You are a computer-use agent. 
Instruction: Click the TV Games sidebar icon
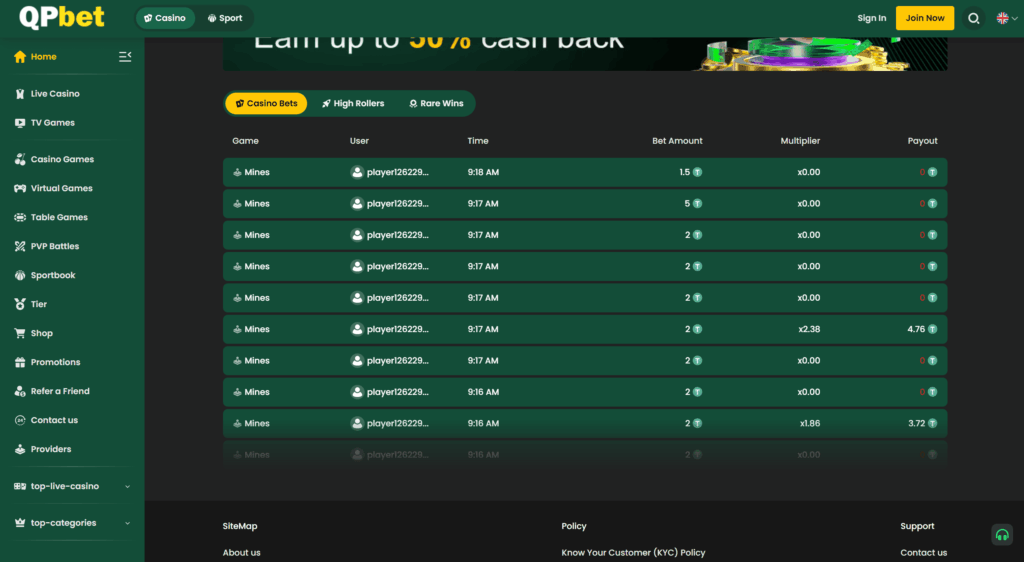point(20,123)
